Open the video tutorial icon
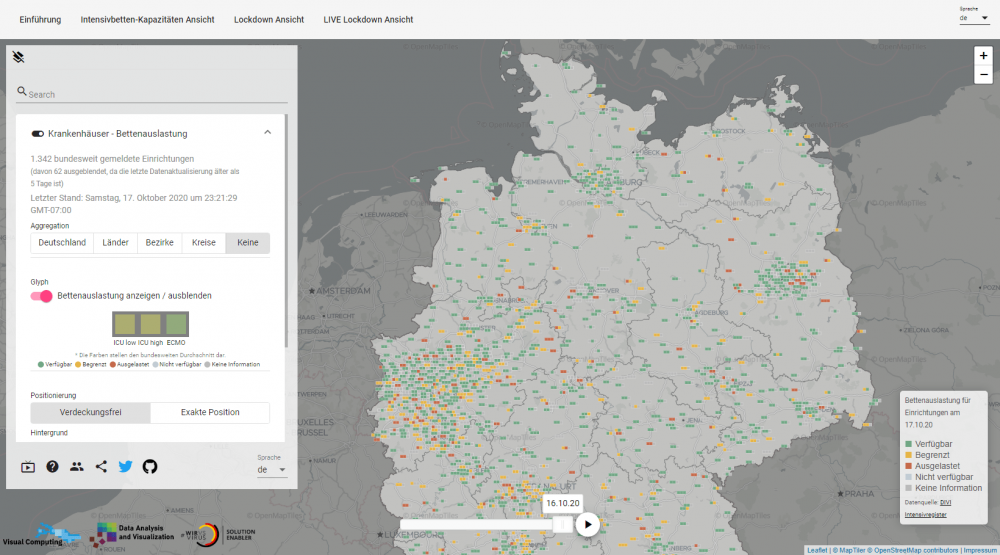The height and width of the screenshot is (555, 1000). tap(28, 466)
